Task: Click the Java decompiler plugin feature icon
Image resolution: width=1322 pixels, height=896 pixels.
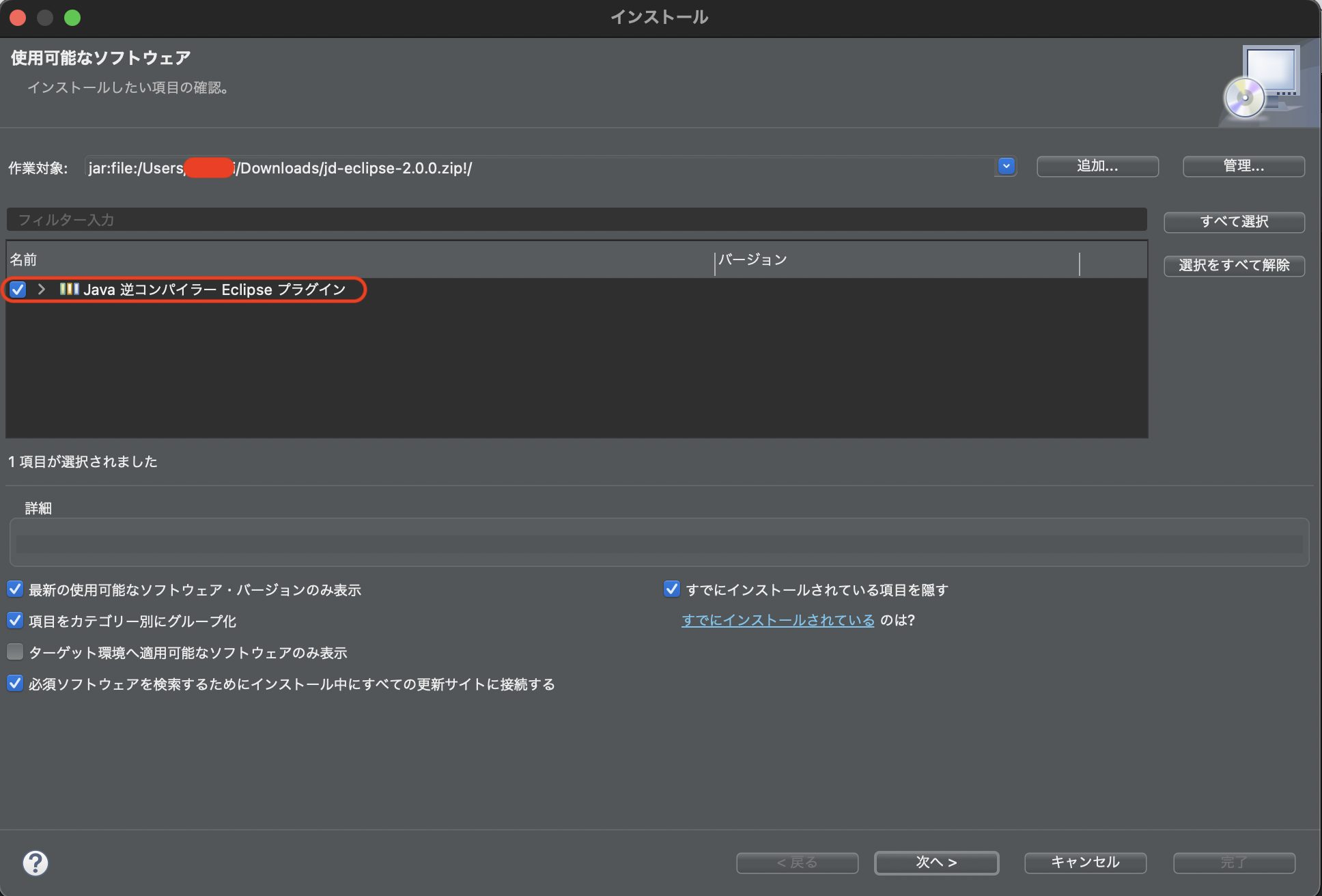Action: pyautogui.click(x=70, y=290)
